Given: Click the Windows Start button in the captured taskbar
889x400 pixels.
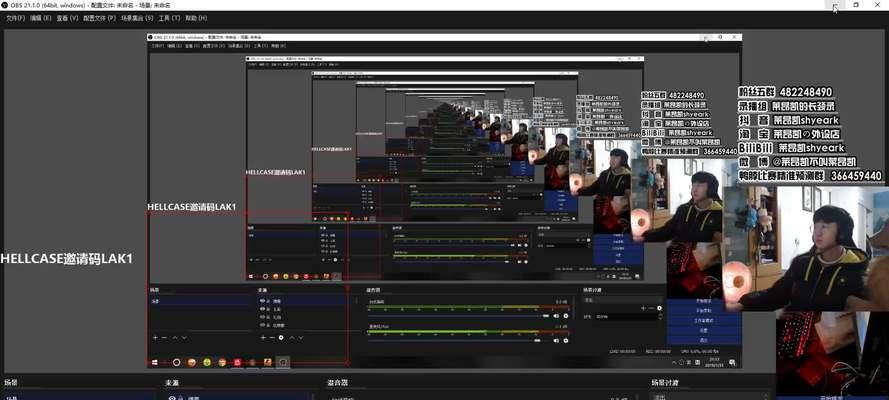Looking at the screenshot, I should 154,362.
